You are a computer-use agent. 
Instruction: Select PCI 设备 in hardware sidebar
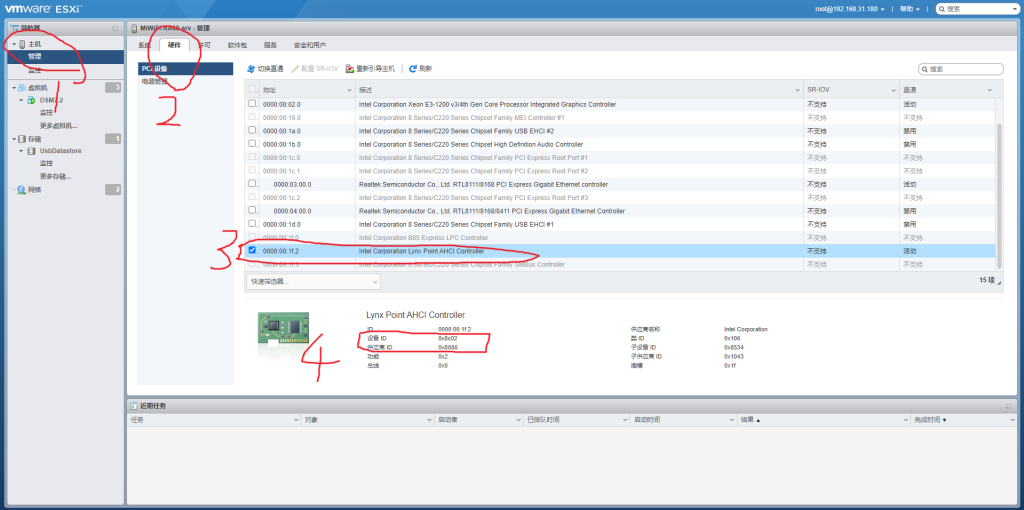click(x=185, y=69)
